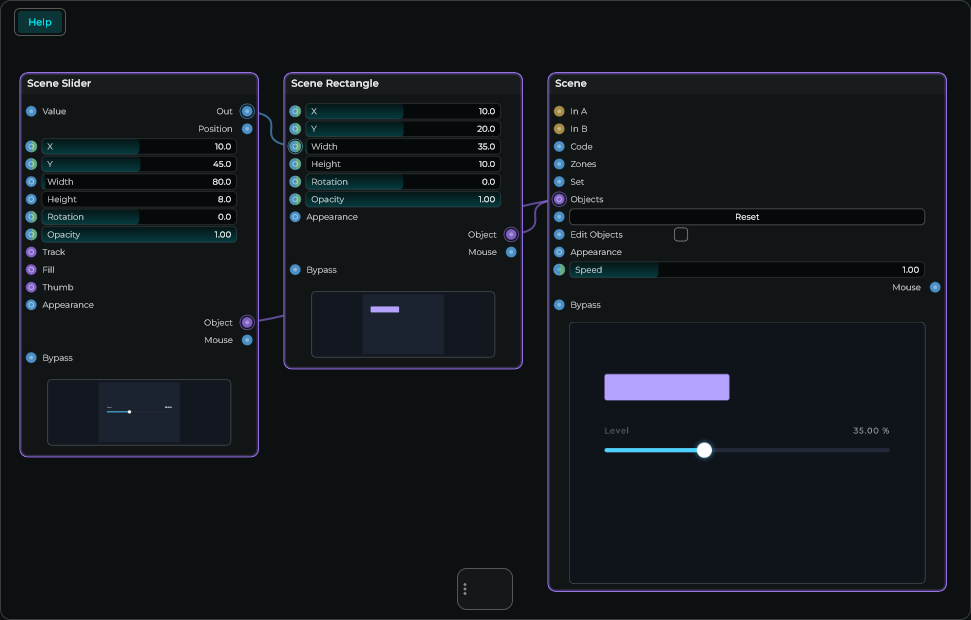Image resolution: width=971 pixels, height=620 pixels.
Task: Click the Object output port on Scene Slider
Action: (247, 323)
